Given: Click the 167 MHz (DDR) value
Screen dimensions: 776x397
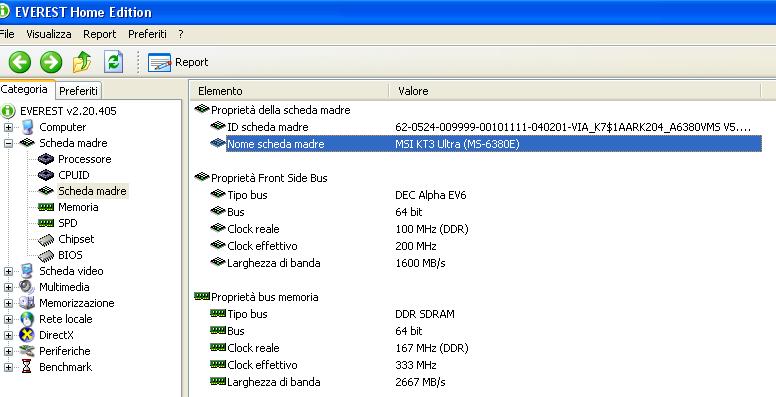Looking at the screenshot, I should [432, 348].
